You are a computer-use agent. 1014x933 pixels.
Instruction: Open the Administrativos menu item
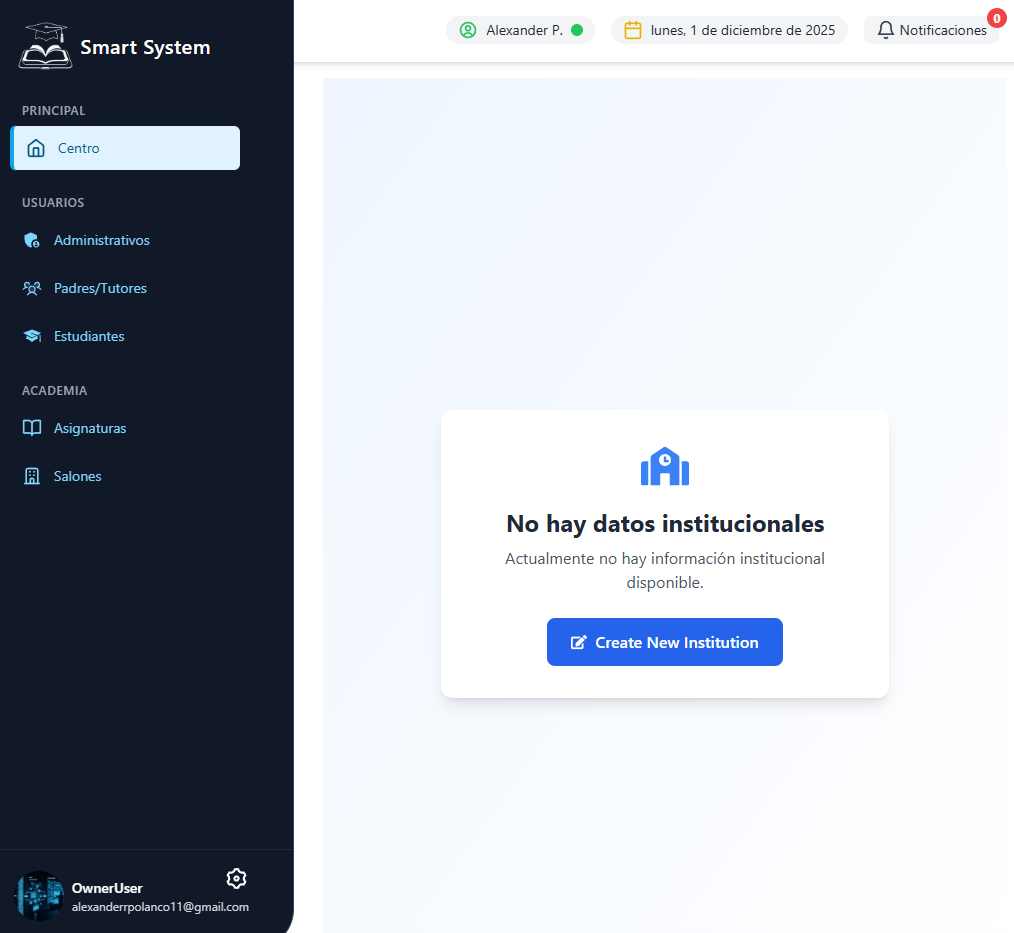click(x=101, y=240)
